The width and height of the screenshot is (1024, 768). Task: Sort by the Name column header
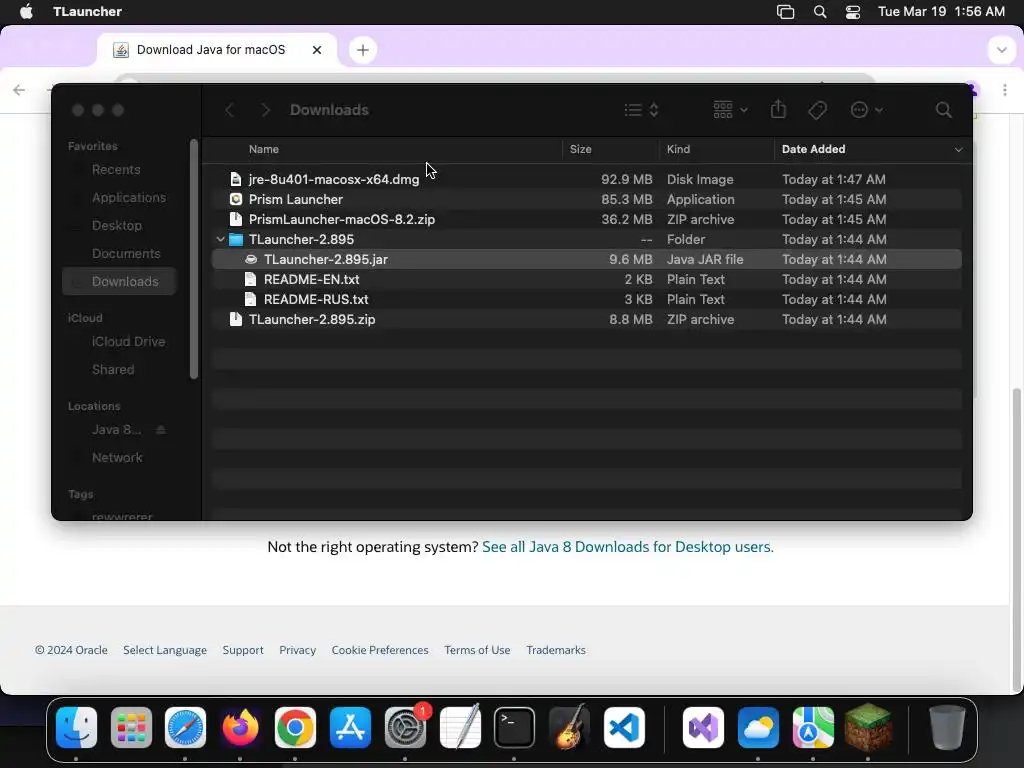tap(263, 150)
